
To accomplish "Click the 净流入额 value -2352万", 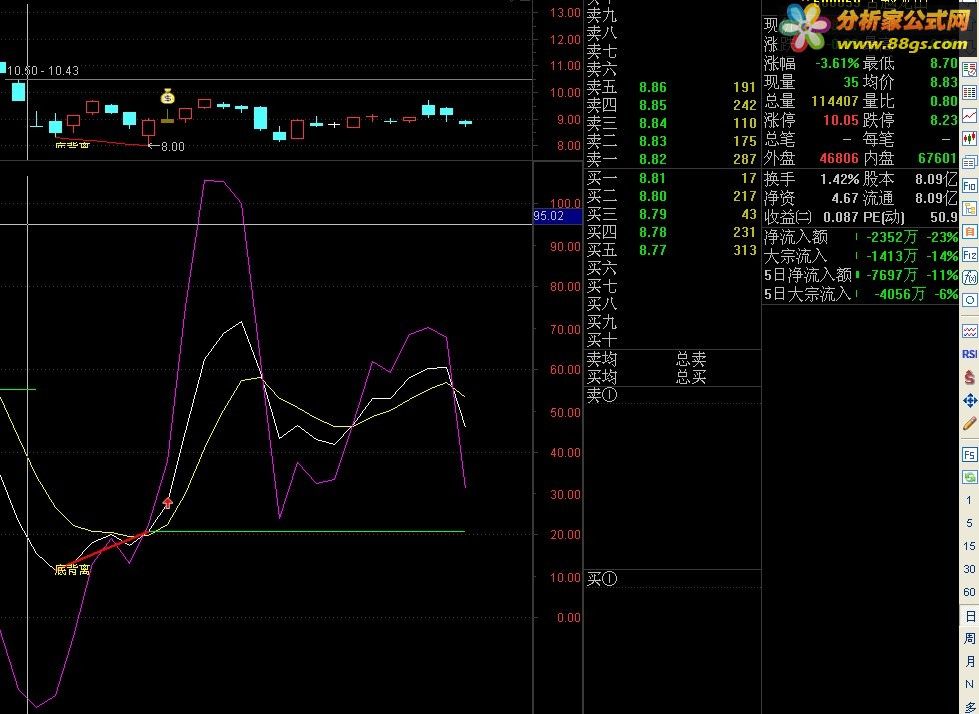I will click(892, 237).
